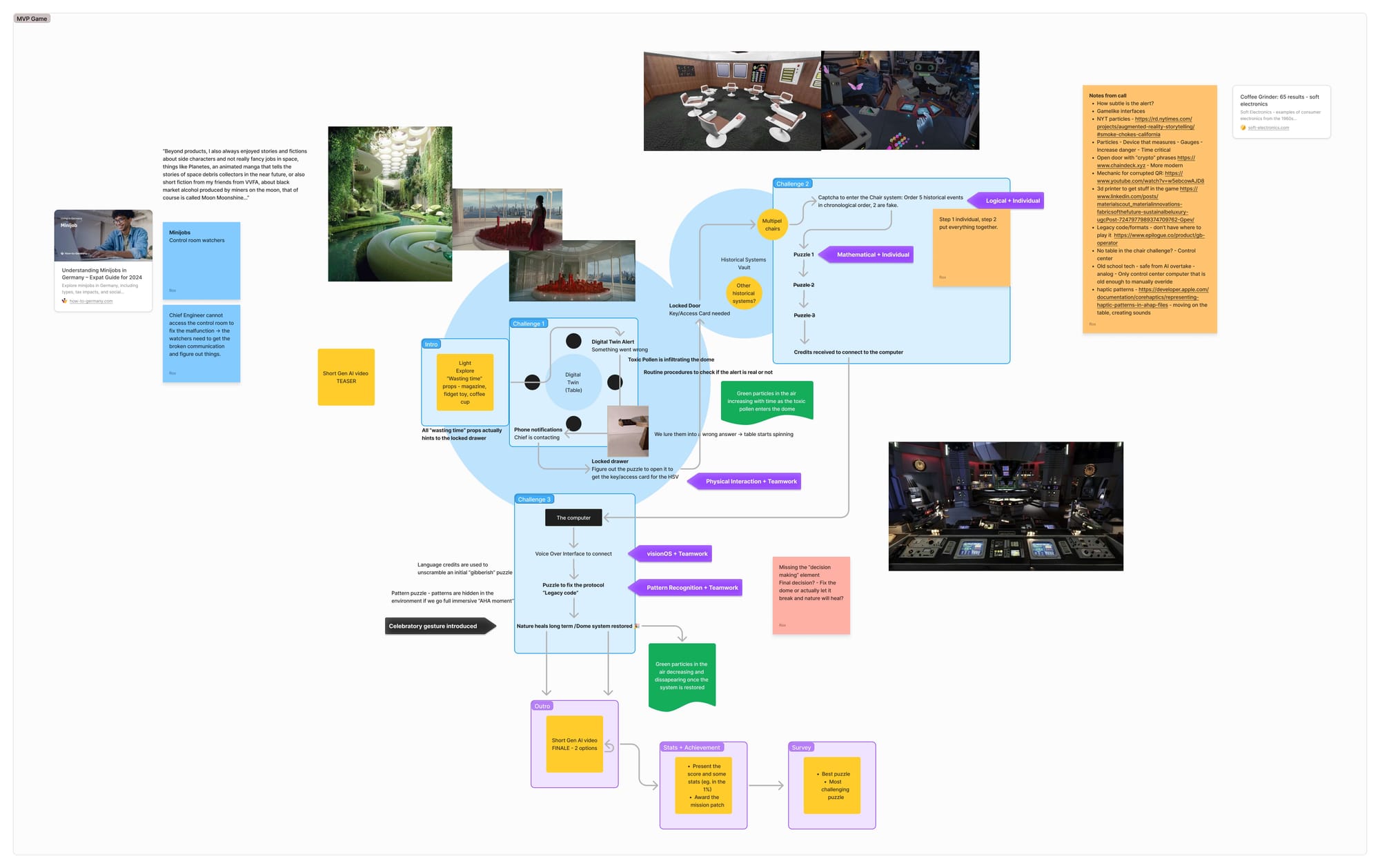Click the how-to-germany.com favicon on the Minijob card
Screen dimensions: 1380x868
point(64,301)
